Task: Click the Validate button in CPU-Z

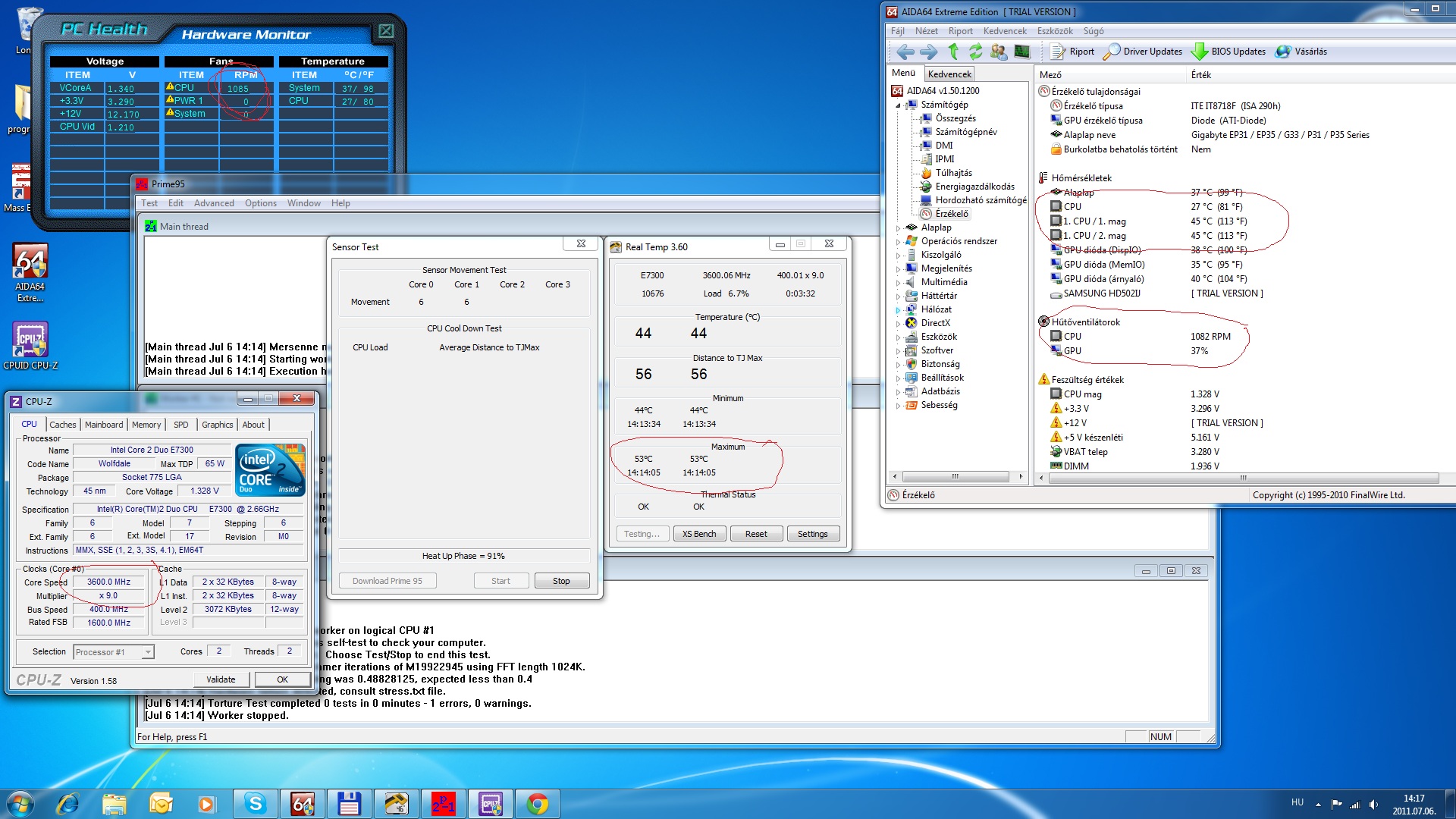Action: [x=221, y=679]
